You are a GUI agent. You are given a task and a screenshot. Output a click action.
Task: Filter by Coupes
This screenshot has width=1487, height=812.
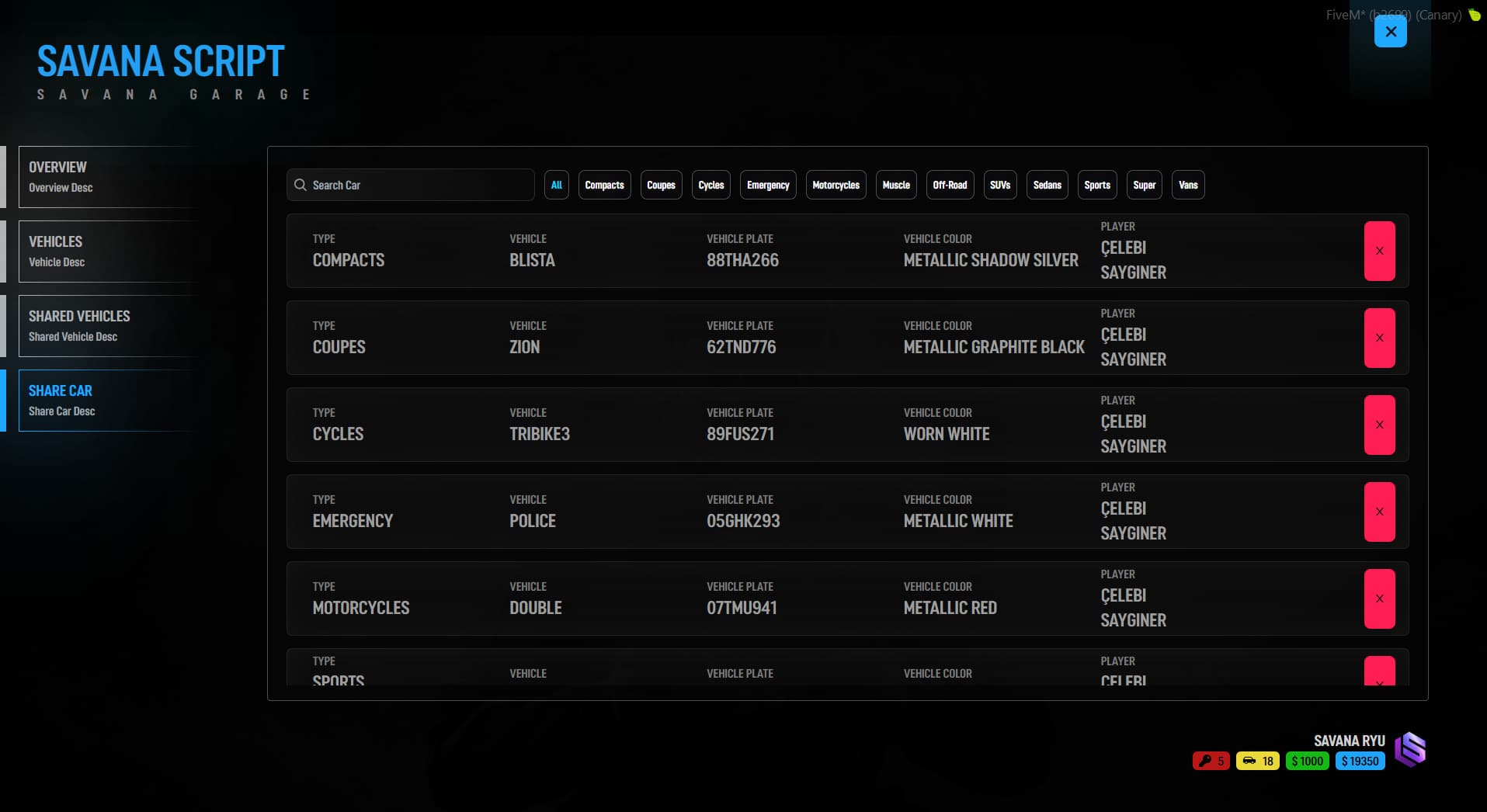coord(661,185)
